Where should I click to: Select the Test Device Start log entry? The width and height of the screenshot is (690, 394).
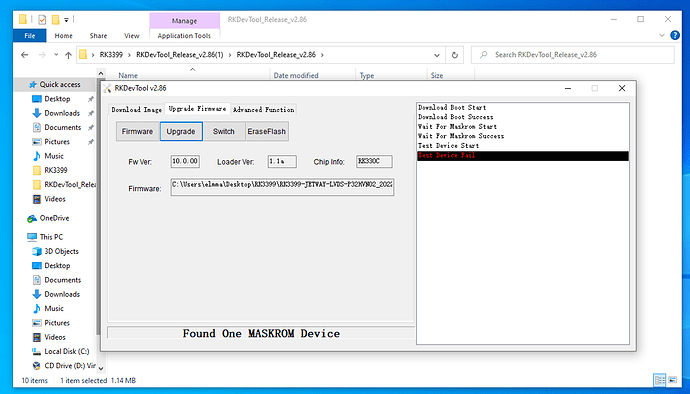(x=523, y=146)
